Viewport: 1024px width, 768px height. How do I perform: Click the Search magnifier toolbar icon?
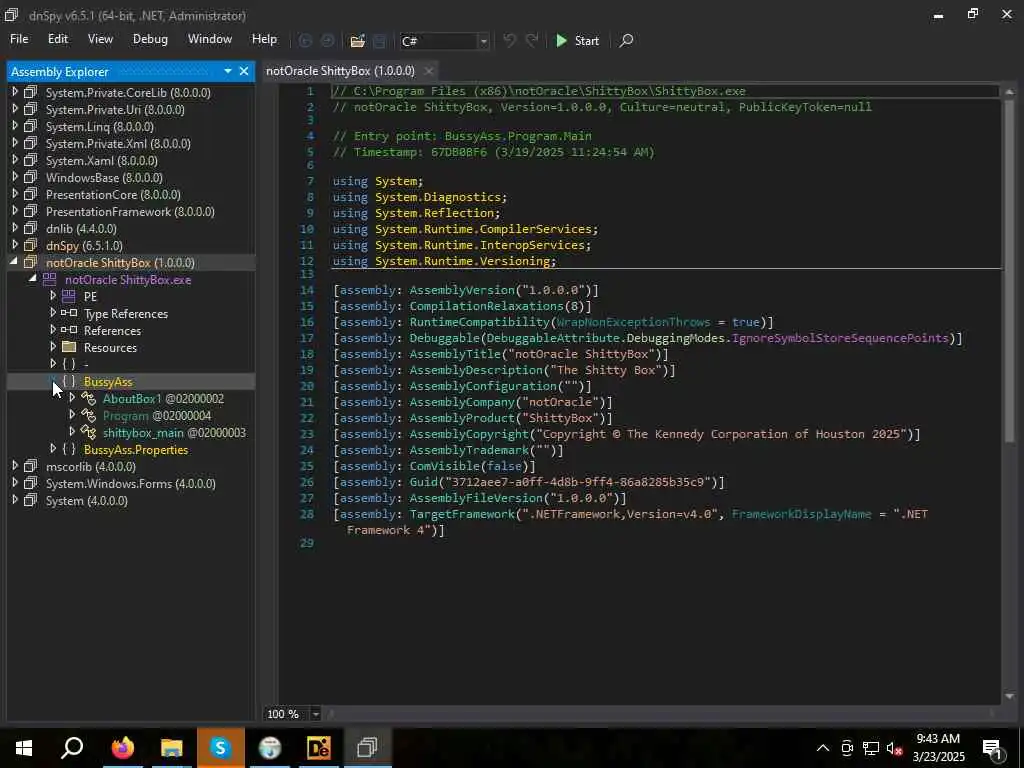pos(626,40)
